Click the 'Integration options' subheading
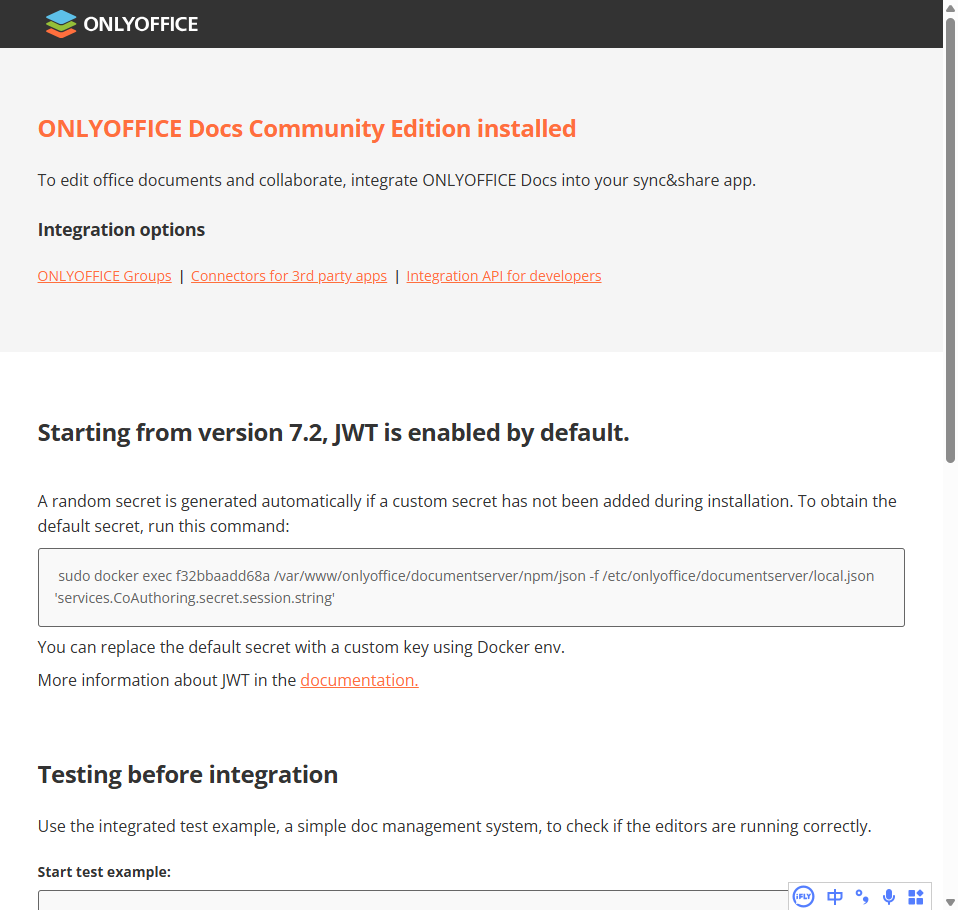Screen dimensions: 958x910 click(121, 229)
